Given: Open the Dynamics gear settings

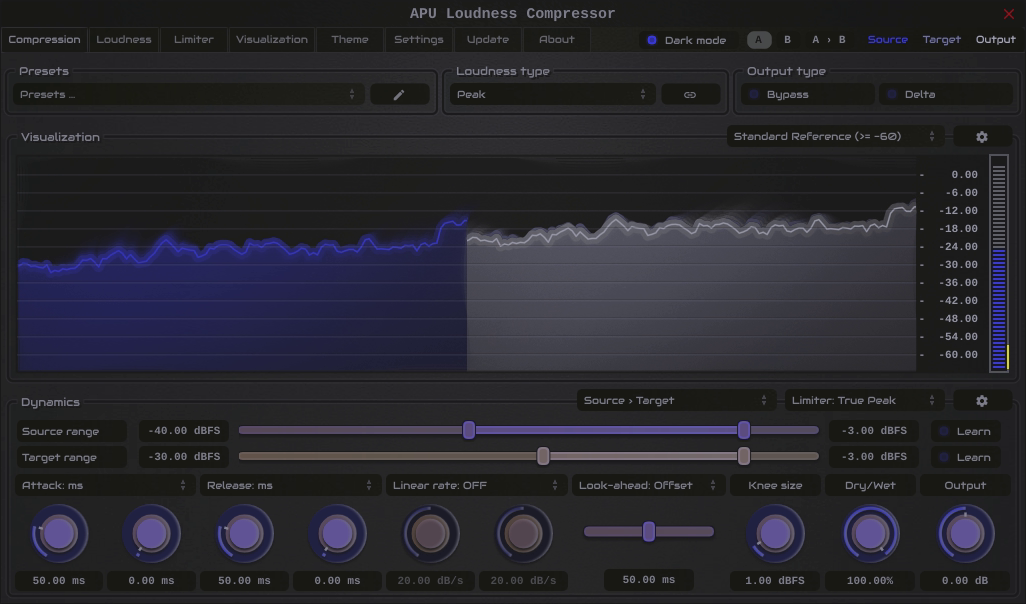Looking at the screenshot, I should (x=982, y=400).
